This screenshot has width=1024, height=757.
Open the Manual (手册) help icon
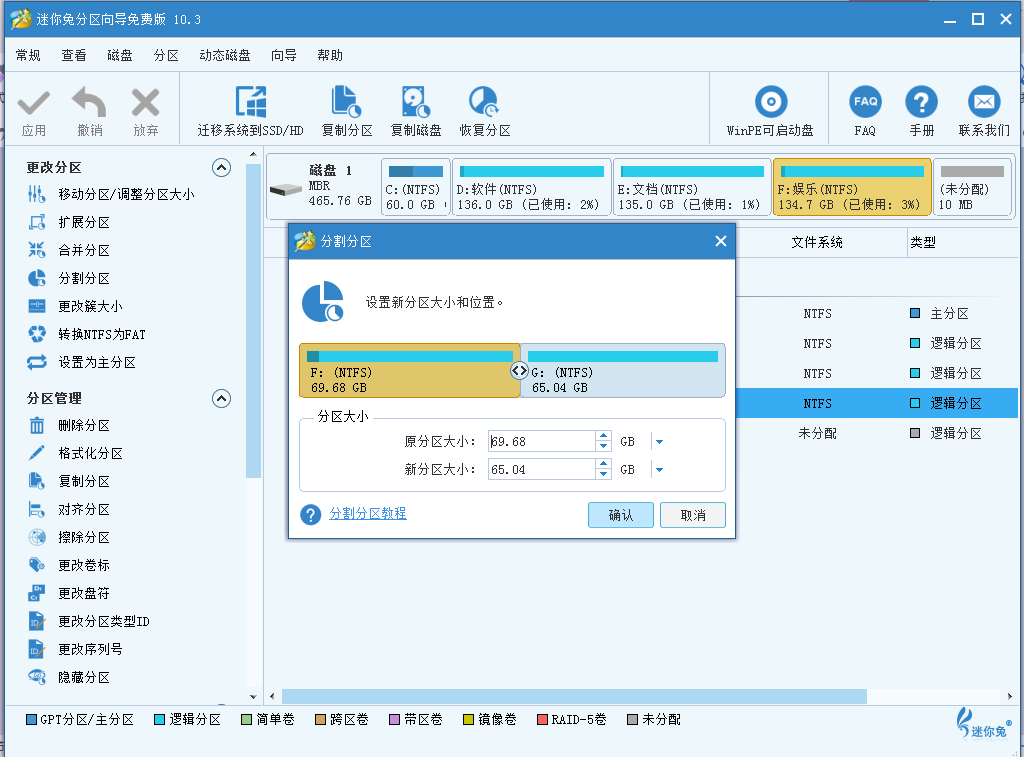[x=921, y=102]
